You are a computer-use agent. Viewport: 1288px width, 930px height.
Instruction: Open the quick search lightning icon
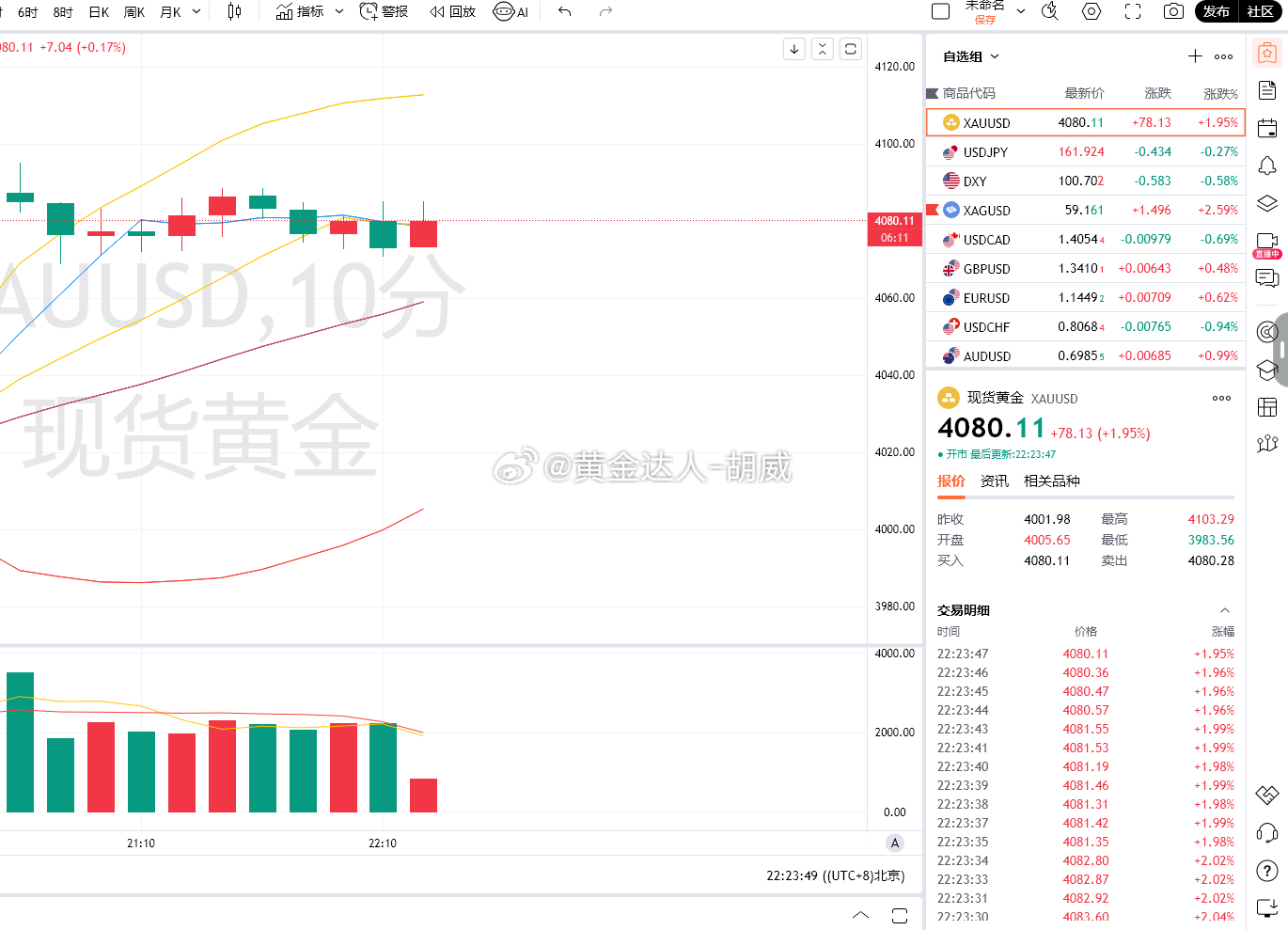1050,11
